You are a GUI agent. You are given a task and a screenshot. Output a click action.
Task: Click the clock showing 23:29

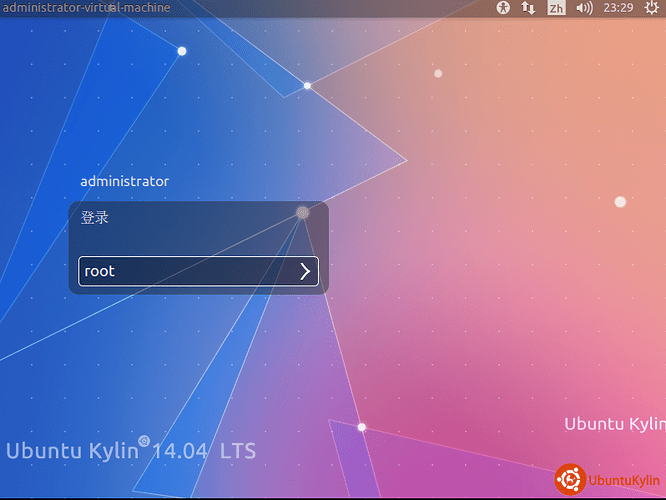pos(618,8)
